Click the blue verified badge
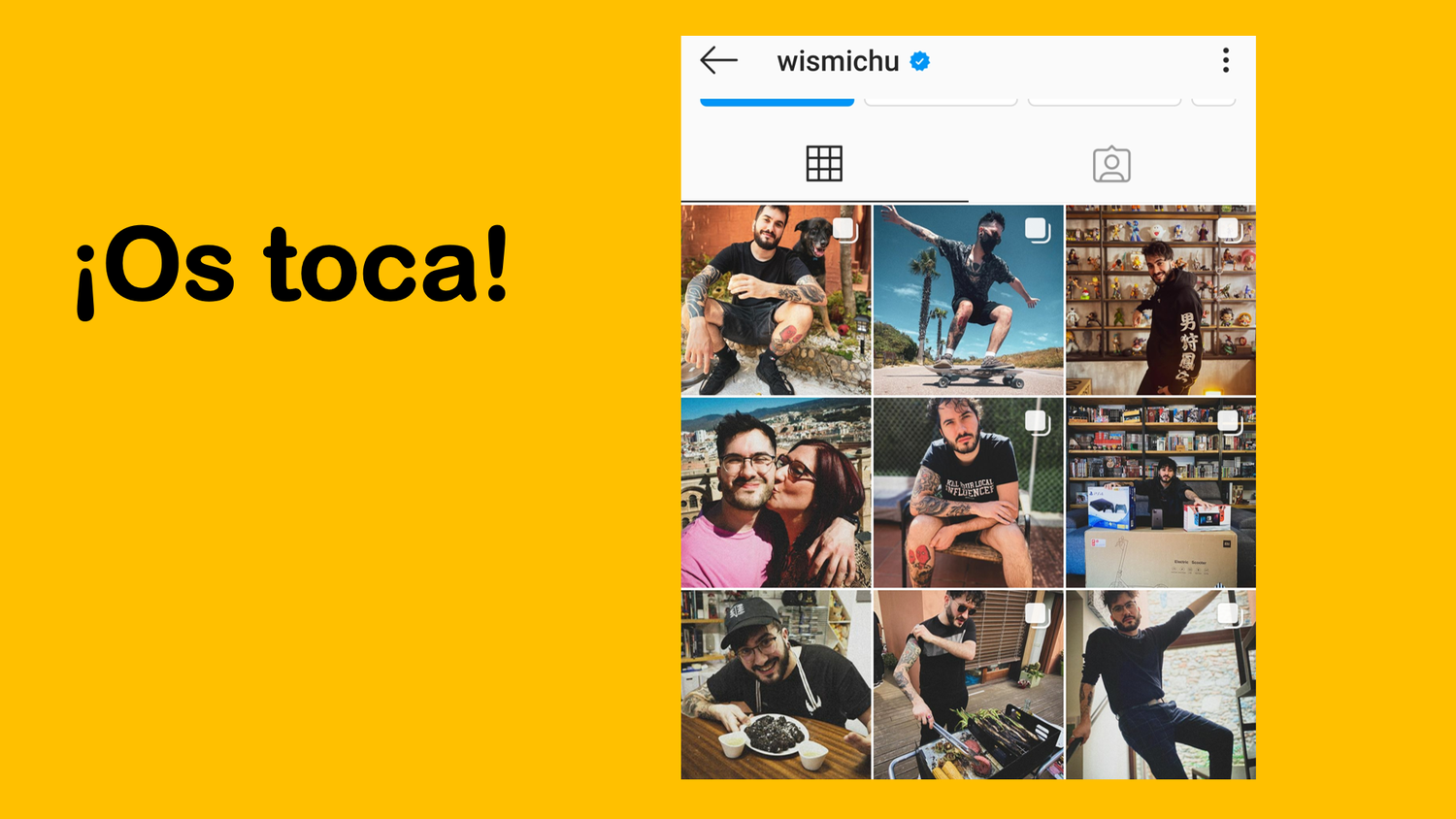The height and width of the screenshot is (819, 1456). point(920,62)
